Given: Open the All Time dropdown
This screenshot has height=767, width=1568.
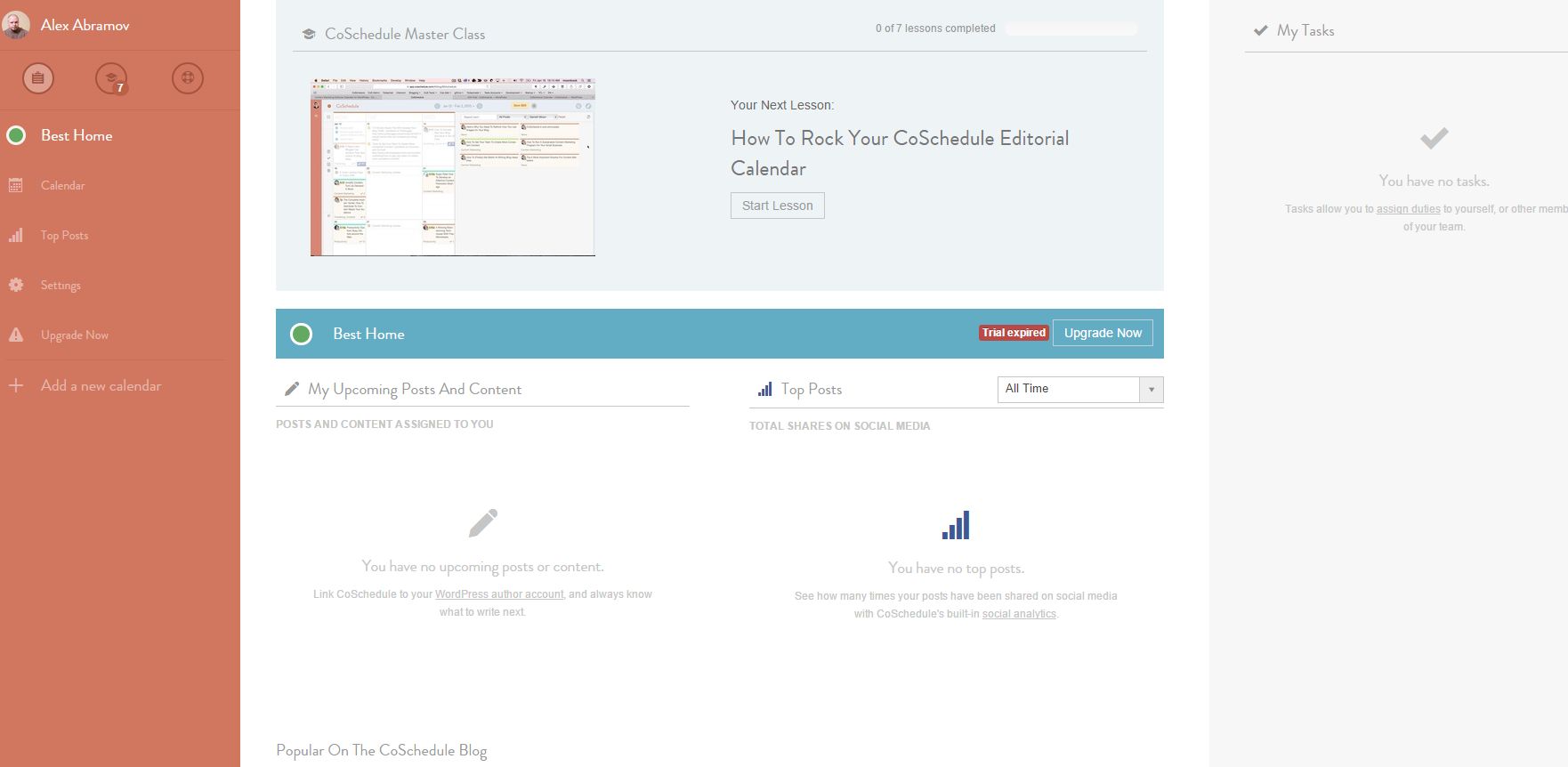Looking at the screenshot, I should pos(1080,389).
